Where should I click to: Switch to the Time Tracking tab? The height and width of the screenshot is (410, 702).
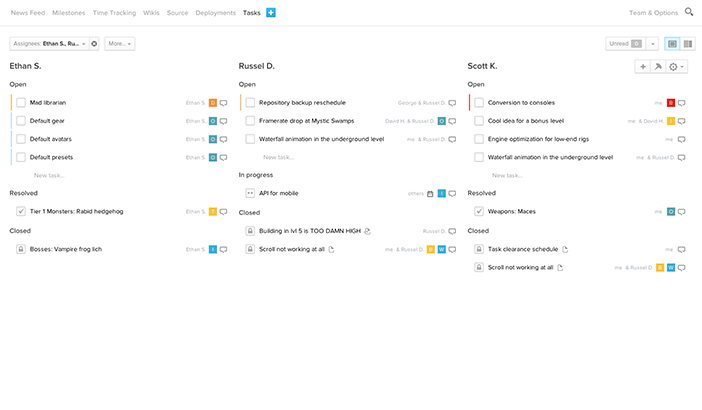tap(115, 12)
